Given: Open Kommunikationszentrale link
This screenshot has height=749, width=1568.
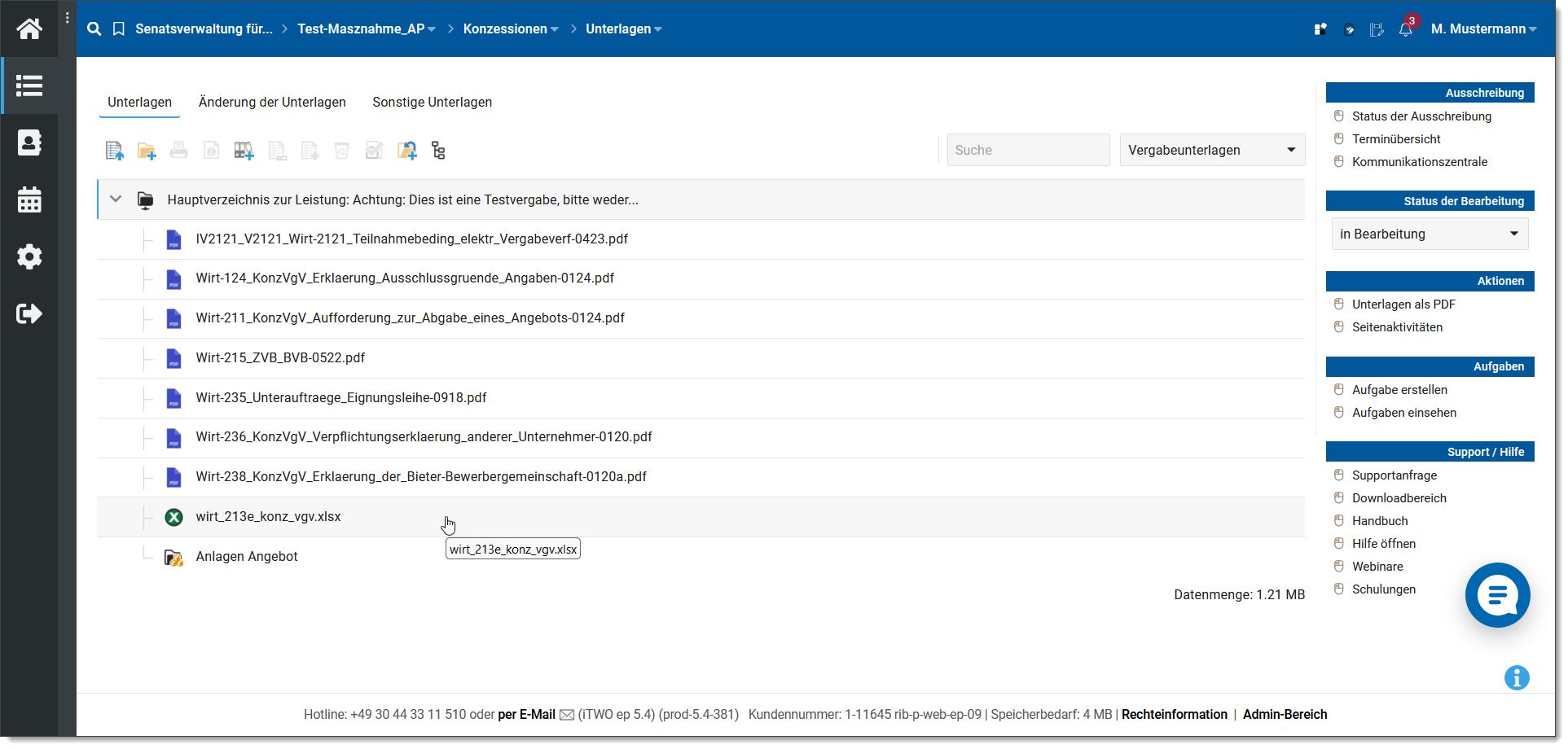Looking at the screenshot, I should pos(1420,162).
